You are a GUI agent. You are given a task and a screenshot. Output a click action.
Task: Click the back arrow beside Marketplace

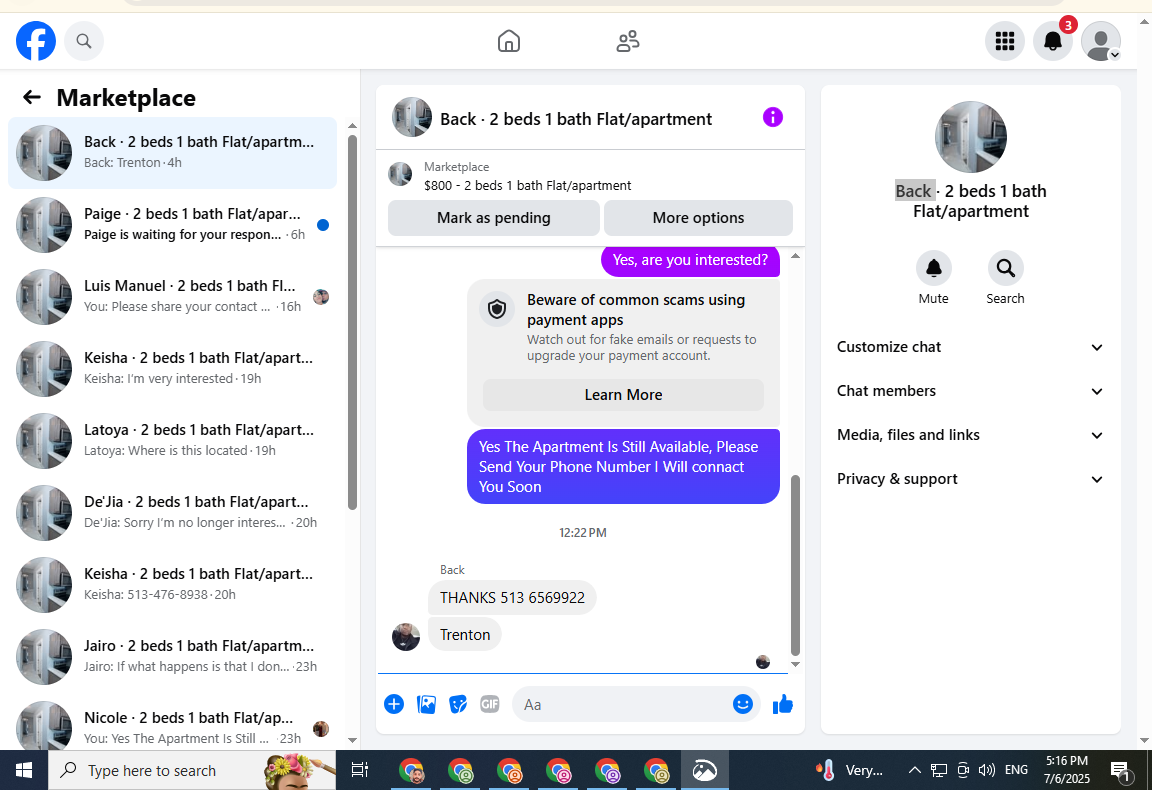click(x=32, y=97)
